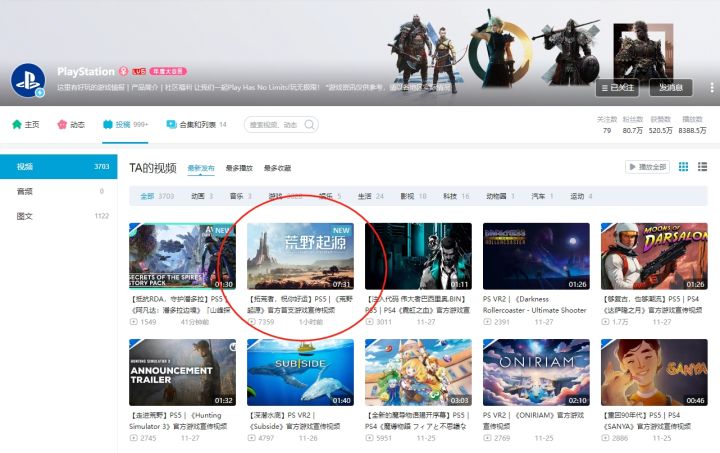The image size is (720, 453).
Task: Open the Moons of Darsalon thumbnail
Action: tap(654, 256)
